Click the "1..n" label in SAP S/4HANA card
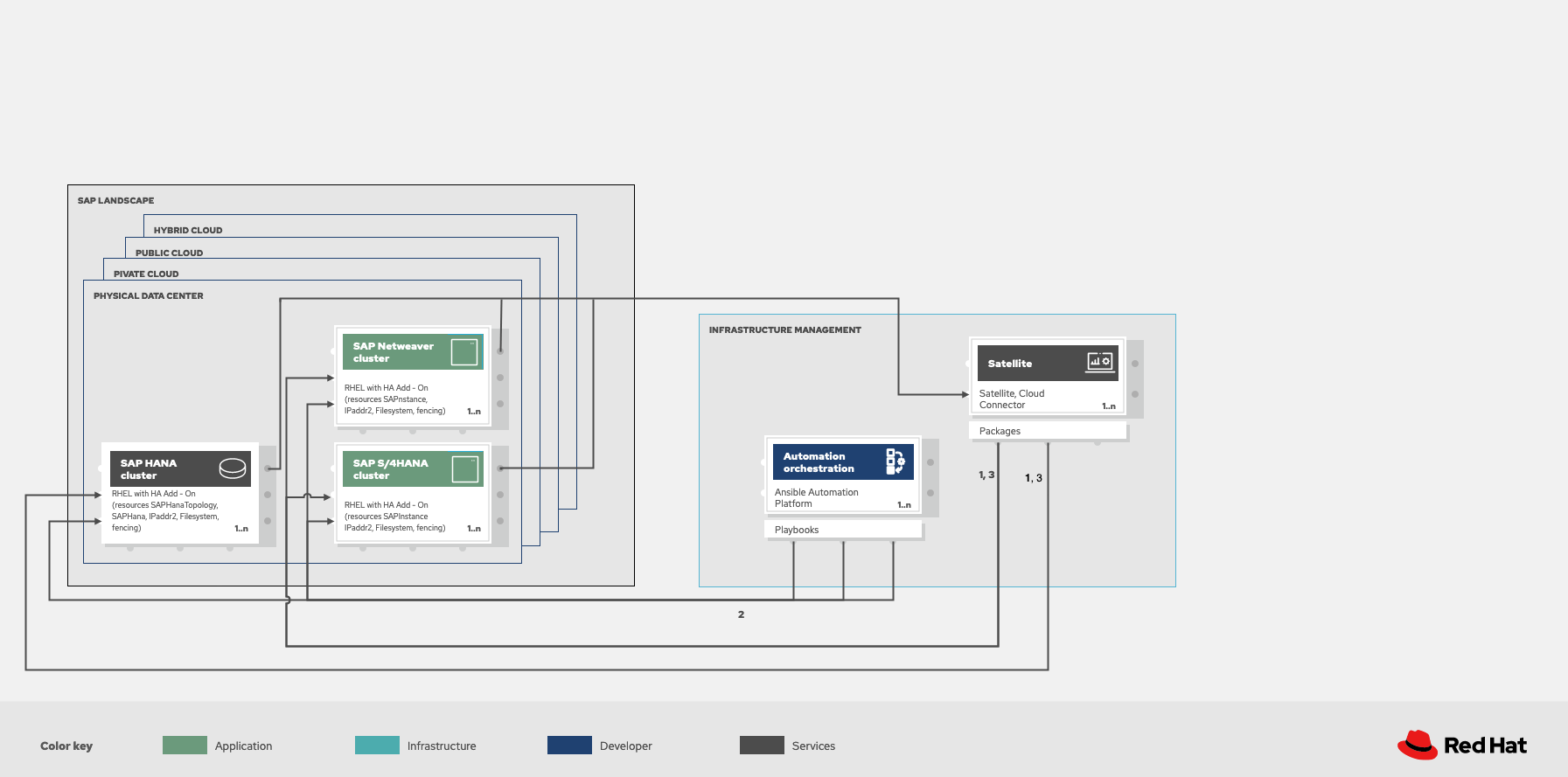The height and width of the screenshot is (777, 1568). point(474,529)
